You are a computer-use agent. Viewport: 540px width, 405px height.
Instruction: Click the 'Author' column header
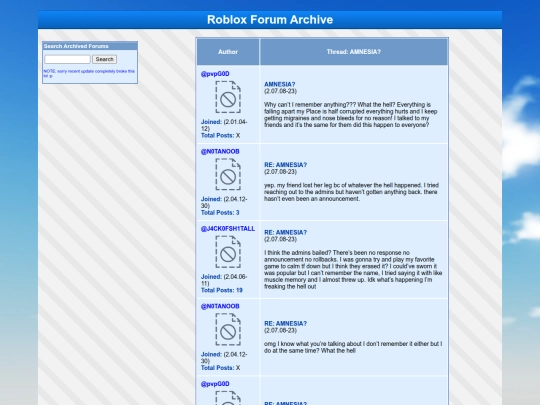click(x=228, y=52)
